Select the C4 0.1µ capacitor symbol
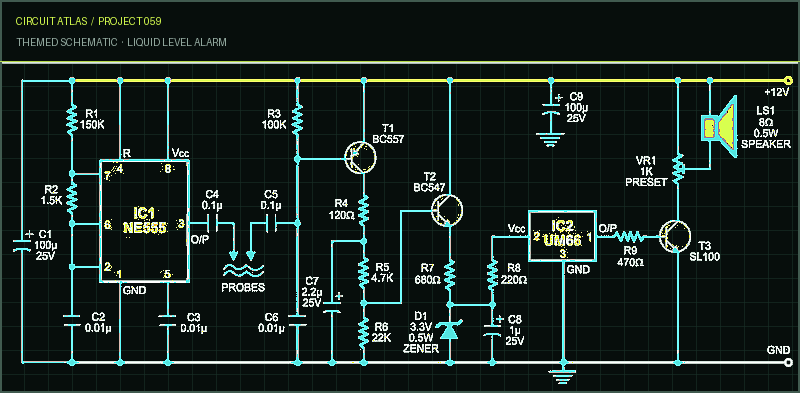This screenshot has height=393, width=800. click(213, 223)
